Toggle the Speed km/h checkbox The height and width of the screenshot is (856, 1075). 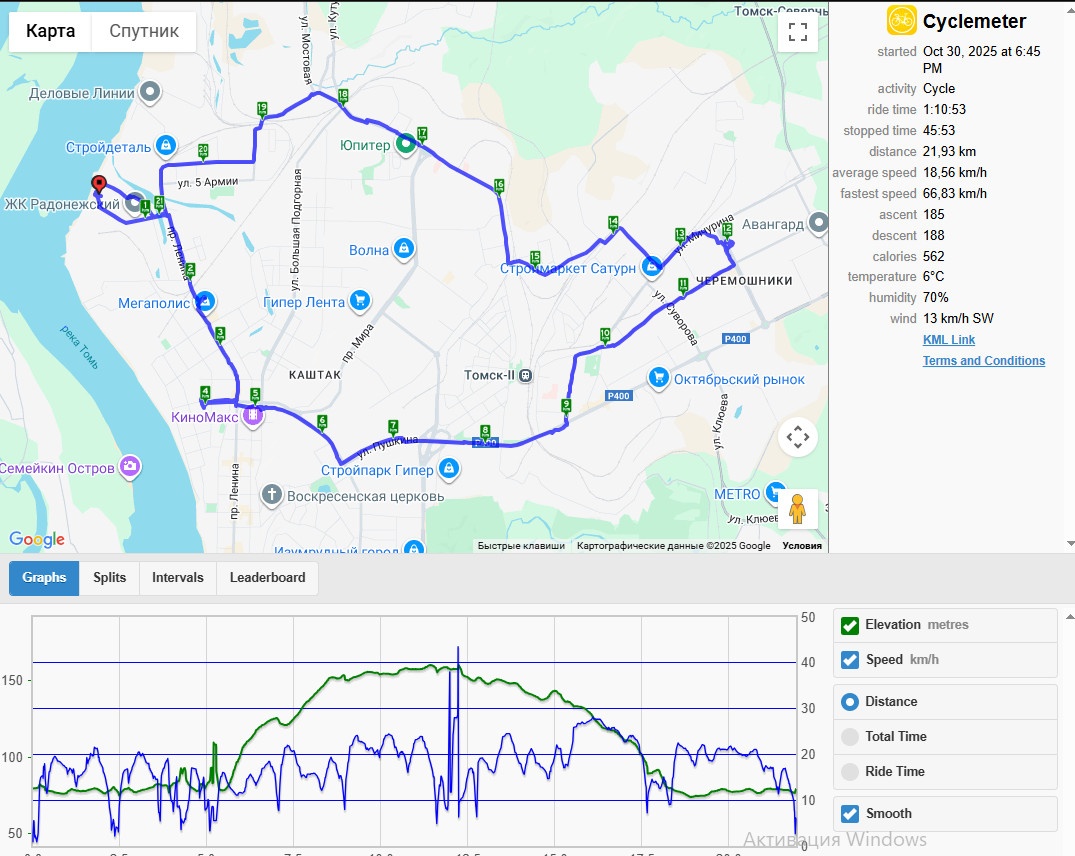[x=849, y=660]
